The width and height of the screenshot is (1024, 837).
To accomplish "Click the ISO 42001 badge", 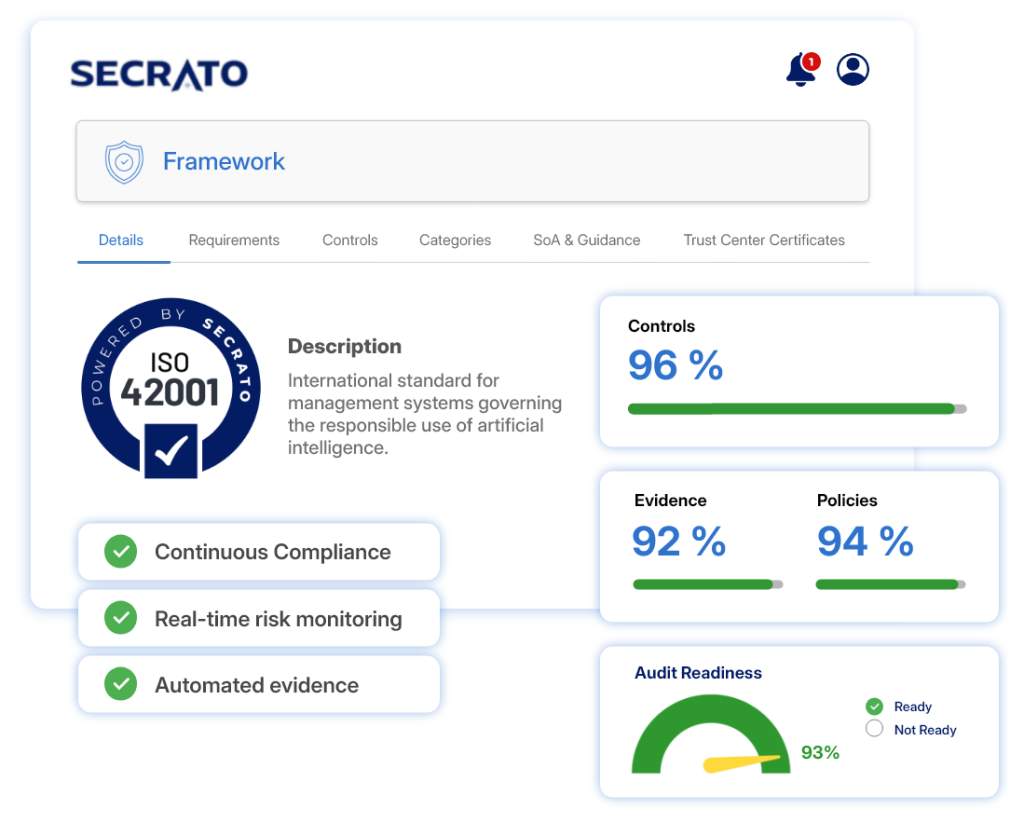I will (x=171, y=388).
